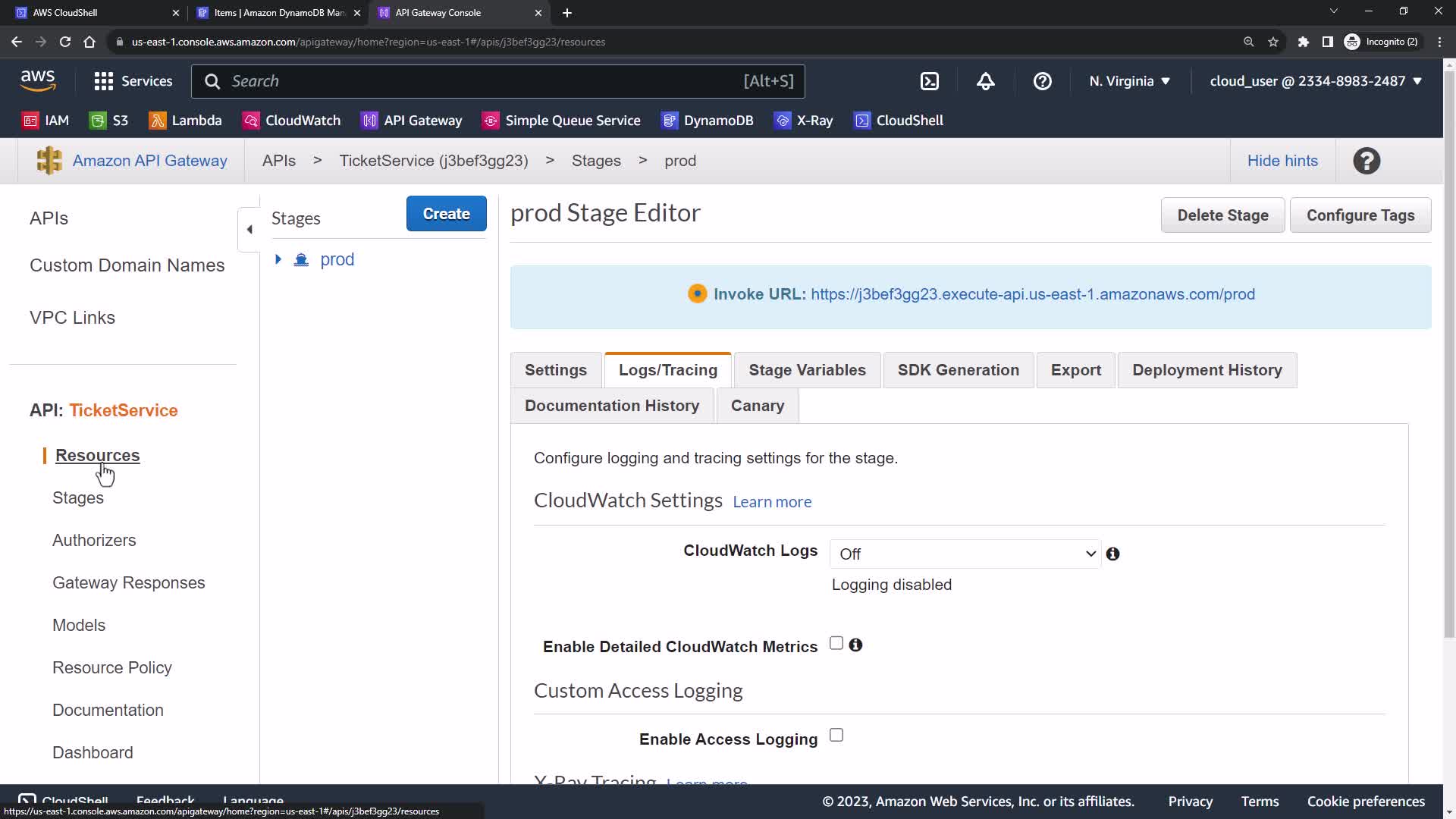This screenshot has height=819, width=1456.
Task: Collapse the Stages panel with arrow
Action: (249, 229)
